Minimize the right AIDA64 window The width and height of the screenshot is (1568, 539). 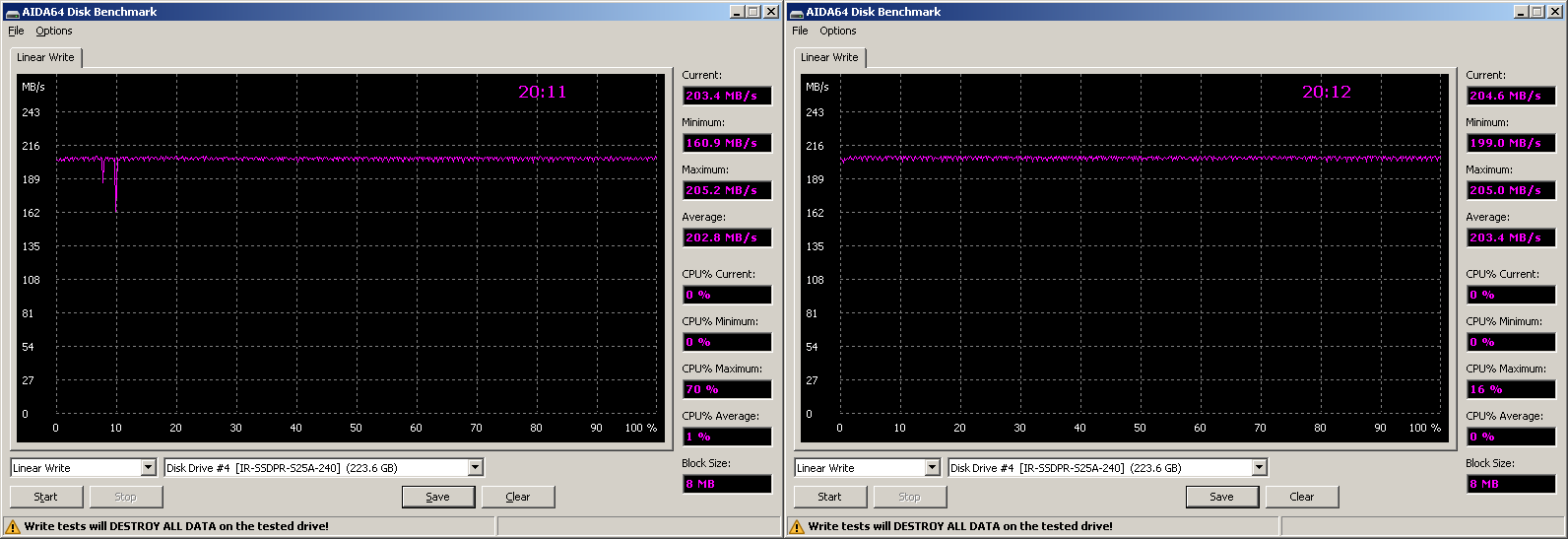pos(1522,12)
